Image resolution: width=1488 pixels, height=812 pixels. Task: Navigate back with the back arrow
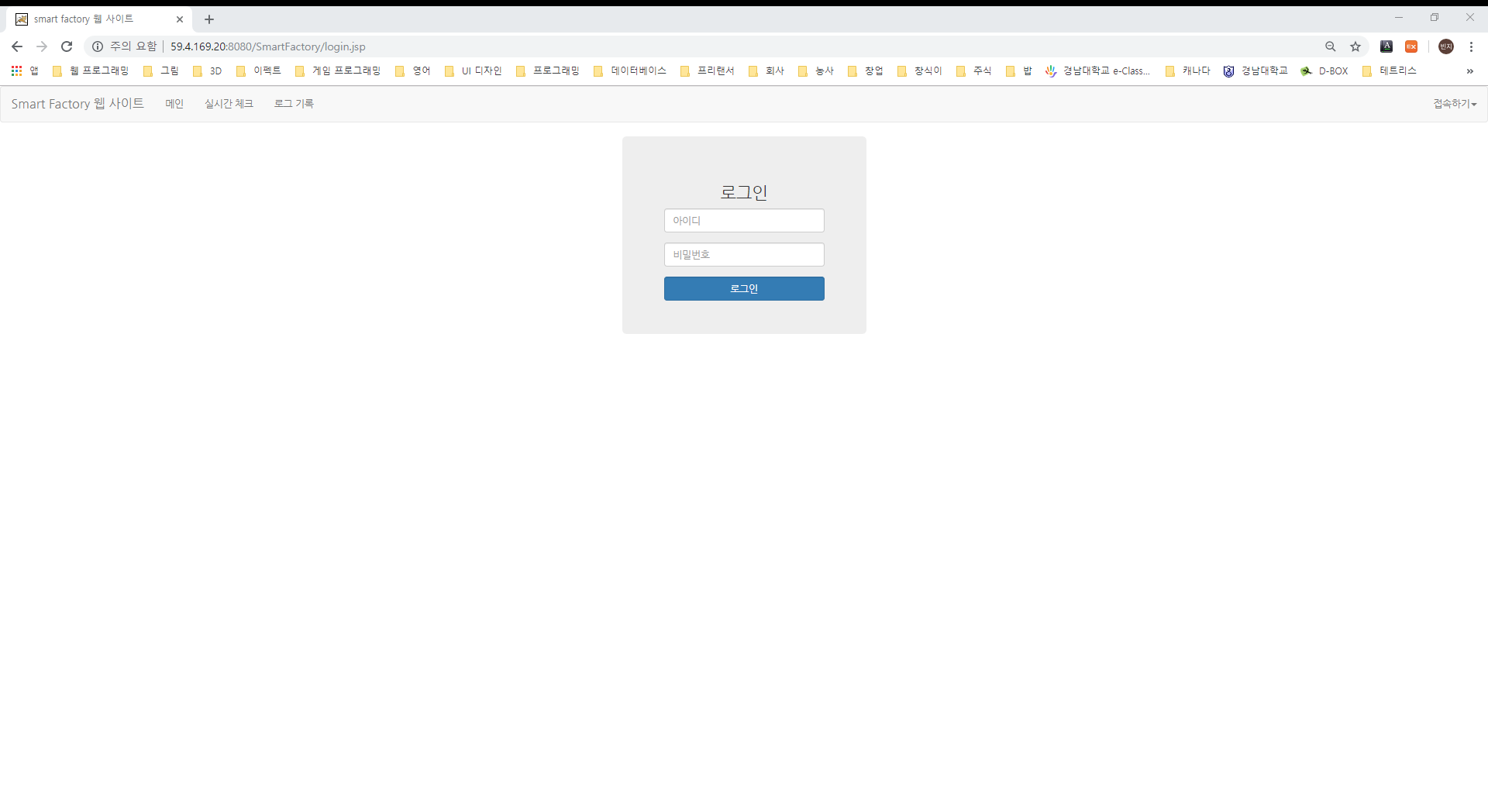pyautogui.click(x=16, y=46)
